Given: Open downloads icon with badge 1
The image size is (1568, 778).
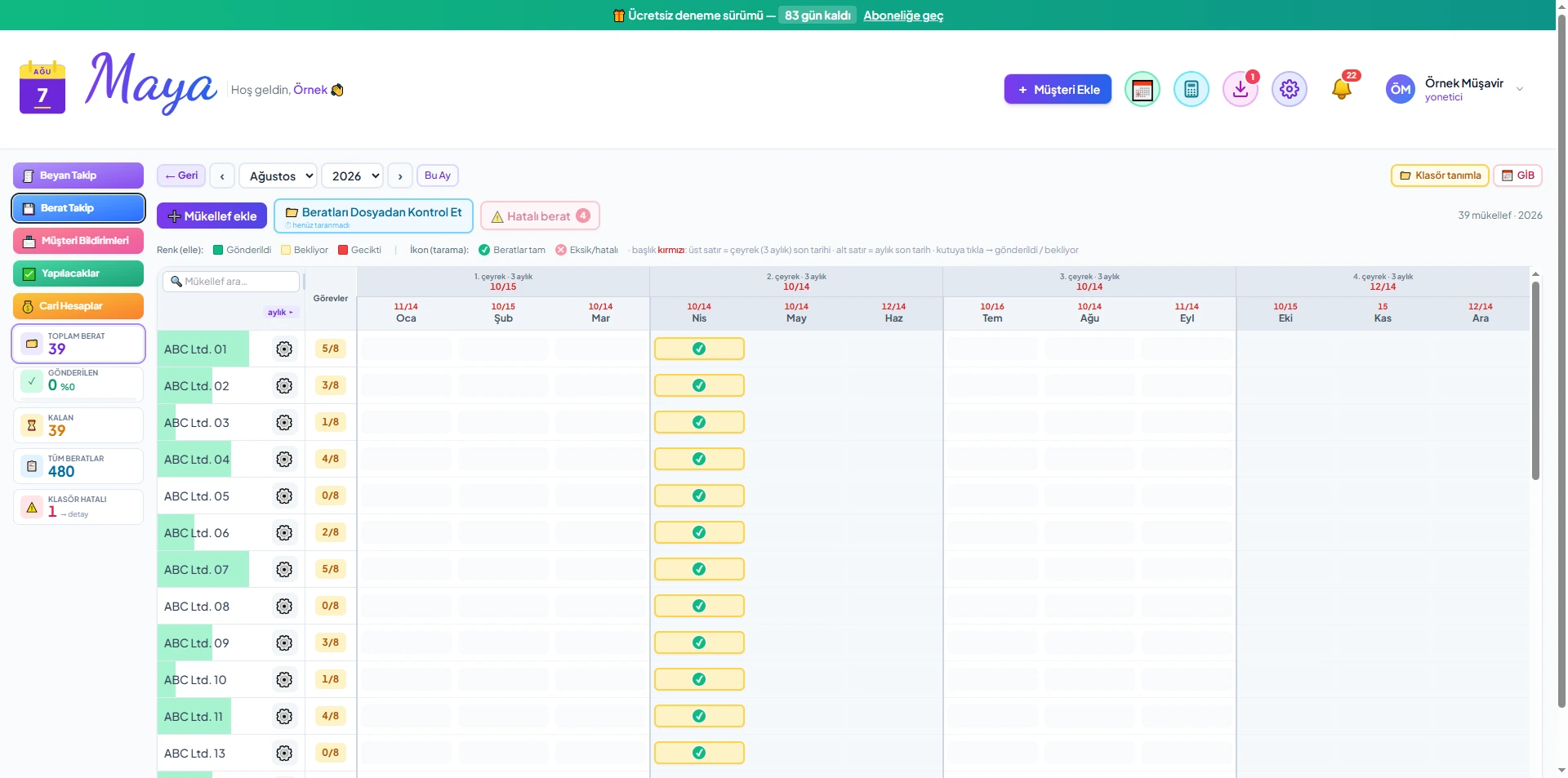Looking at the screenshot, I should click(x=1240, y=89).
